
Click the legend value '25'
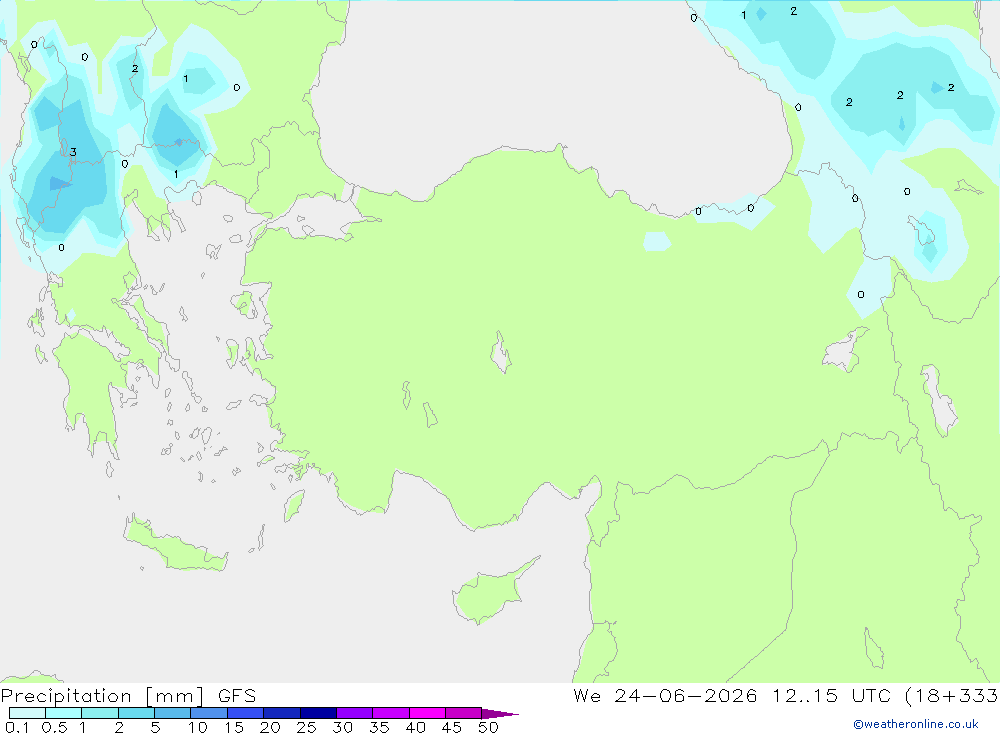tap(306, 727)
